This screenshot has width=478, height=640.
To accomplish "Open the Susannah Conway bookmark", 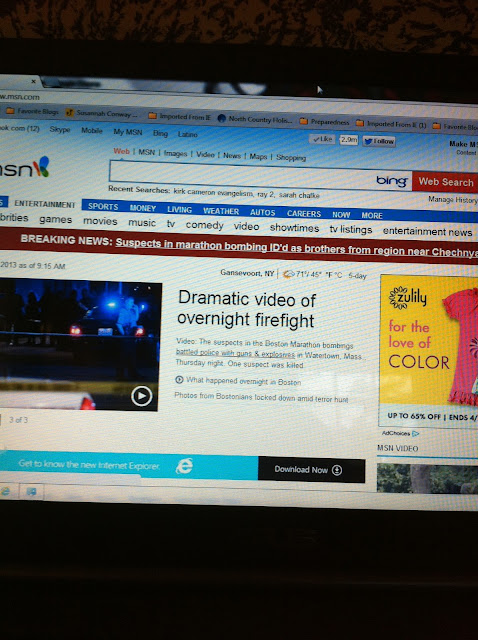I will (x=100, y=114).
